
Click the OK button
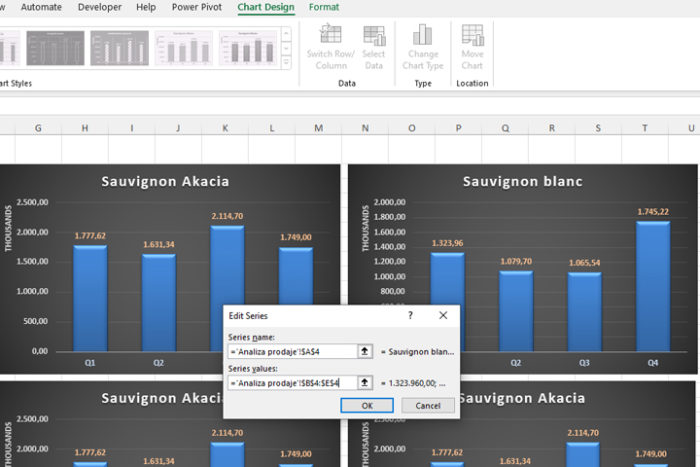pyautogui.click(x=367, y=405)
